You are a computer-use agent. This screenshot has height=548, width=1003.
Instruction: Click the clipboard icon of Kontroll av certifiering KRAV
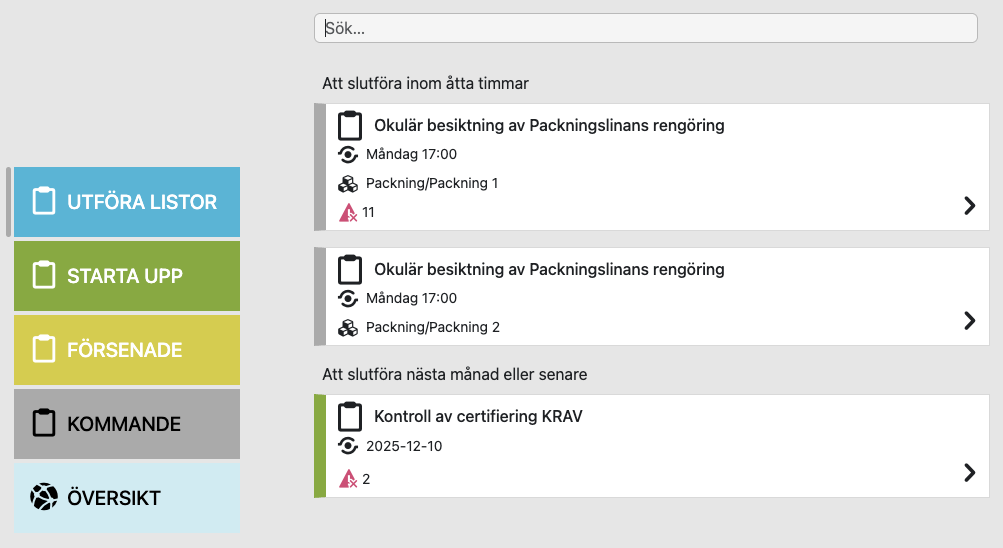click(349, 416)
